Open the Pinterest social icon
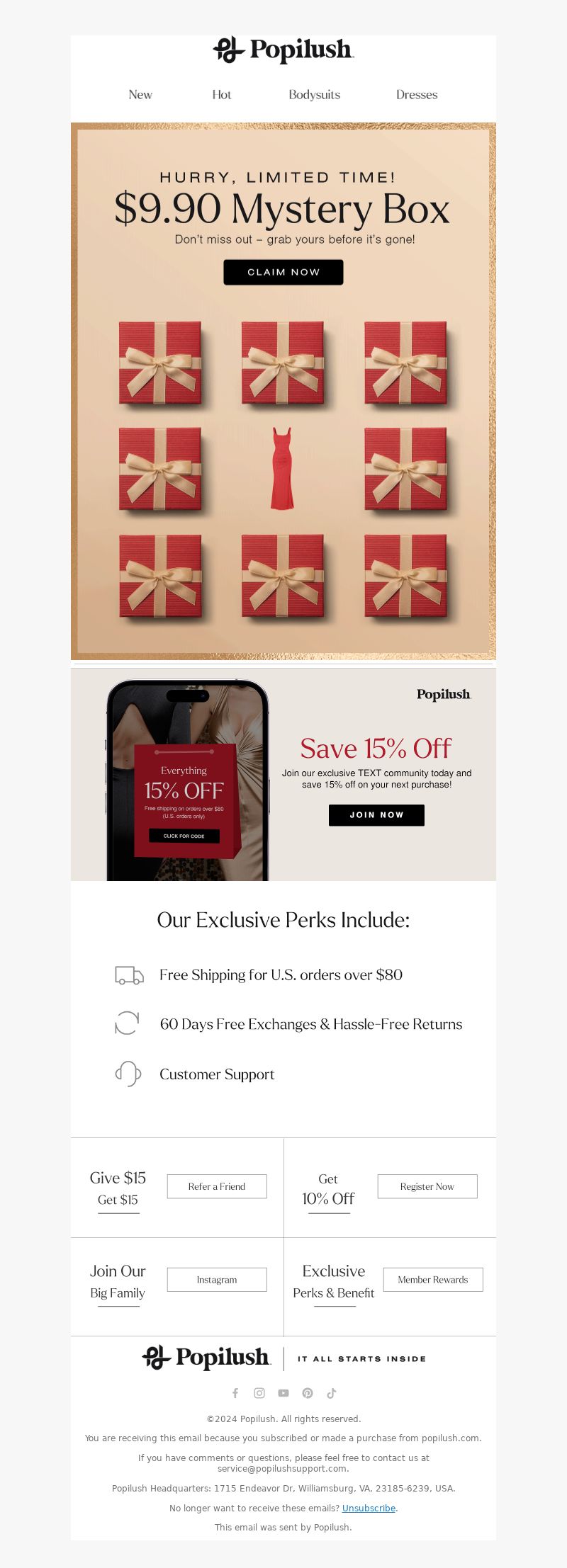The height and width of the screenshot is (1568, 567). [x=308, y=1393]
